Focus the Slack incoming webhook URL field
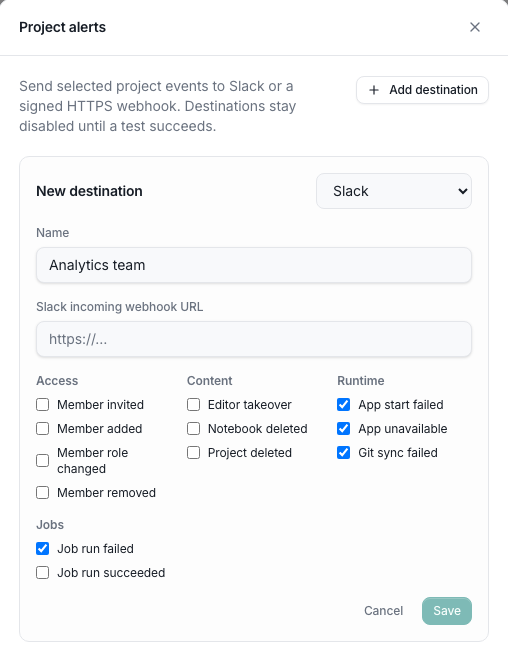Image resolution: width=508 pixels, height=646 pixels. coord(254,339)
